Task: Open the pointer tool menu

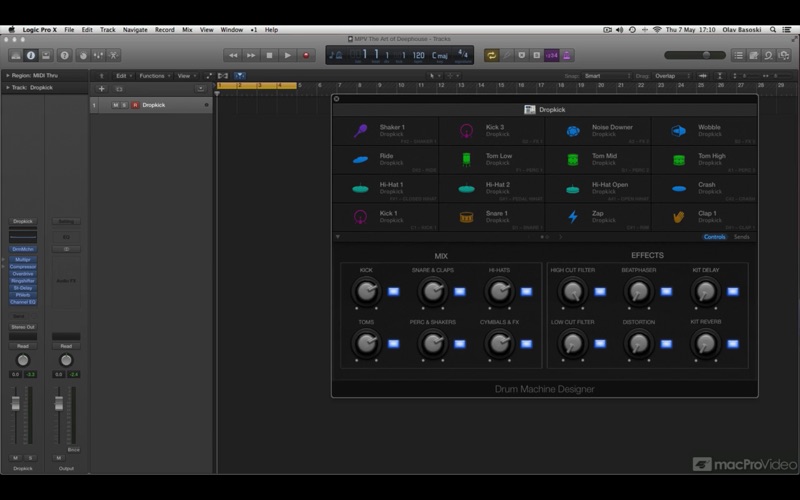Action: click(435, 76)
